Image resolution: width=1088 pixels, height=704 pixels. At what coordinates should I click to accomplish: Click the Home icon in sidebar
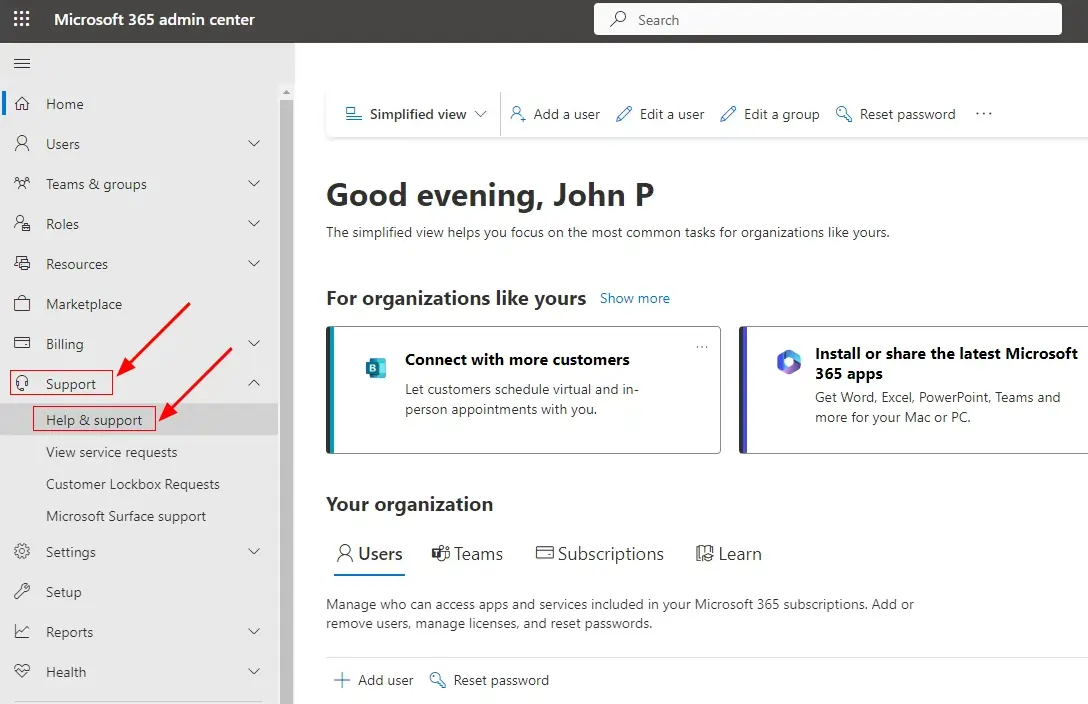click(22, 104)
